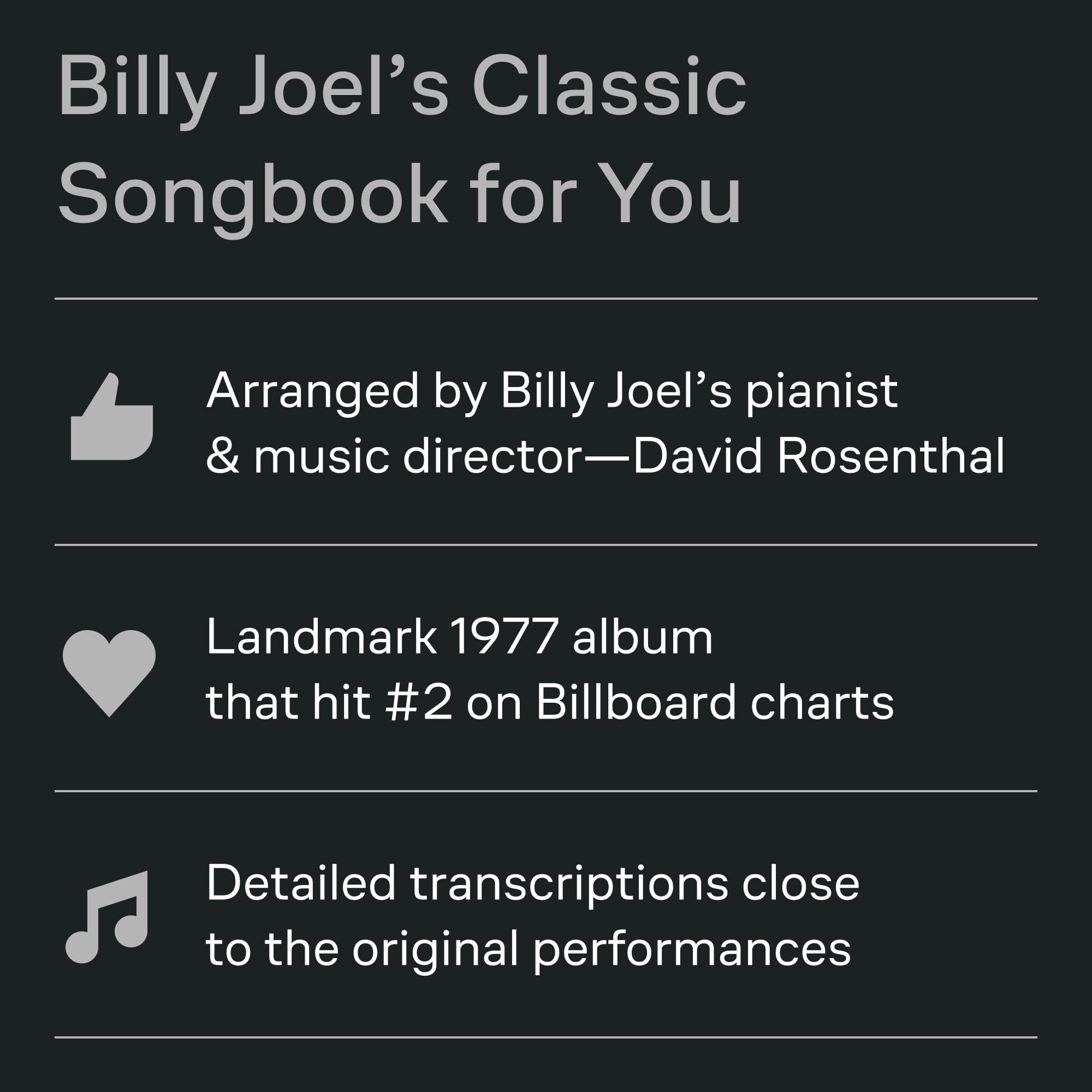Click the words "Billboard charts"
This screenshot has height=1092, width=1092.
pos(714,703)
